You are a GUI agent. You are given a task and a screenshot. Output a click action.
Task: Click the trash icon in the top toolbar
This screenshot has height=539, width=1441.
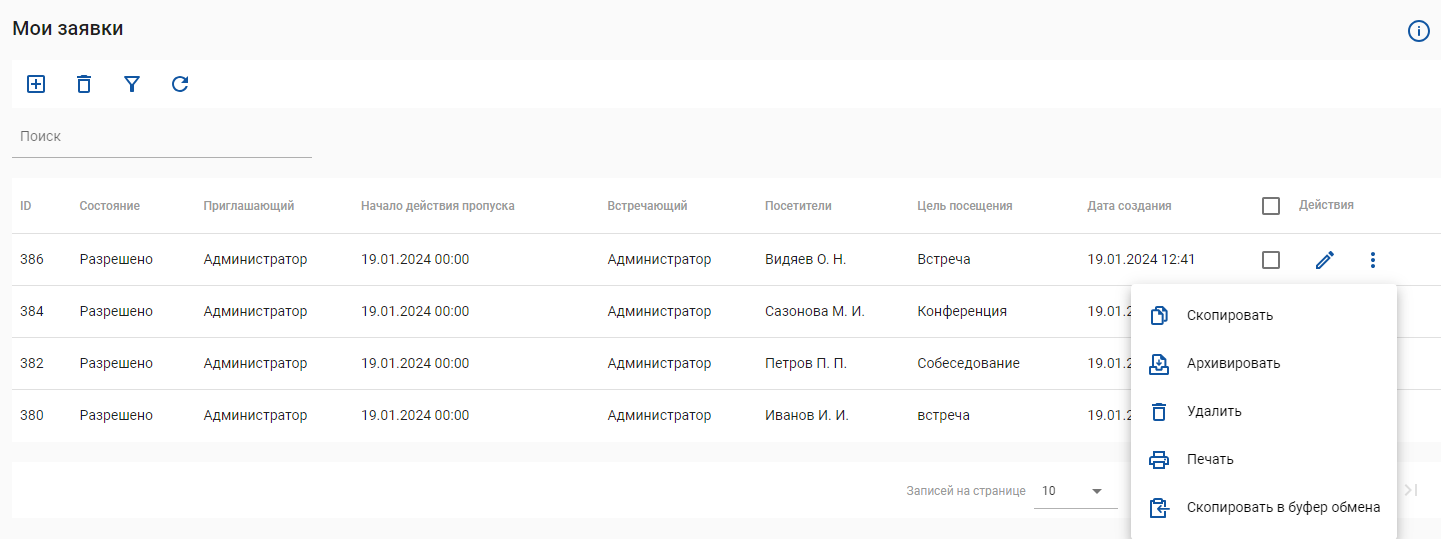pyautogui.click(x=84, y=84)
